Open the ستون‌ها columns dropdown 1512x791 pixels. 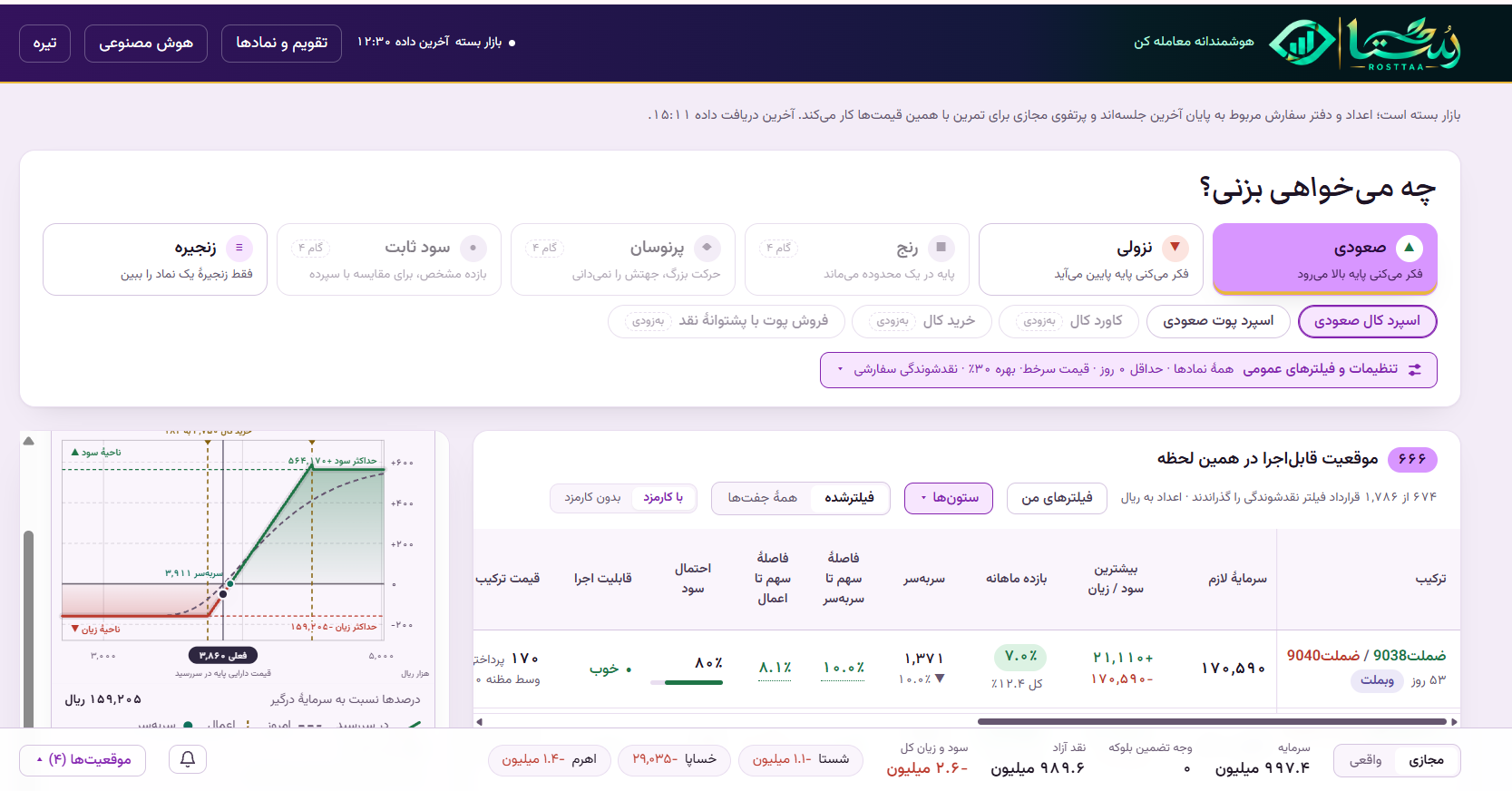click(x=949, y=498)
